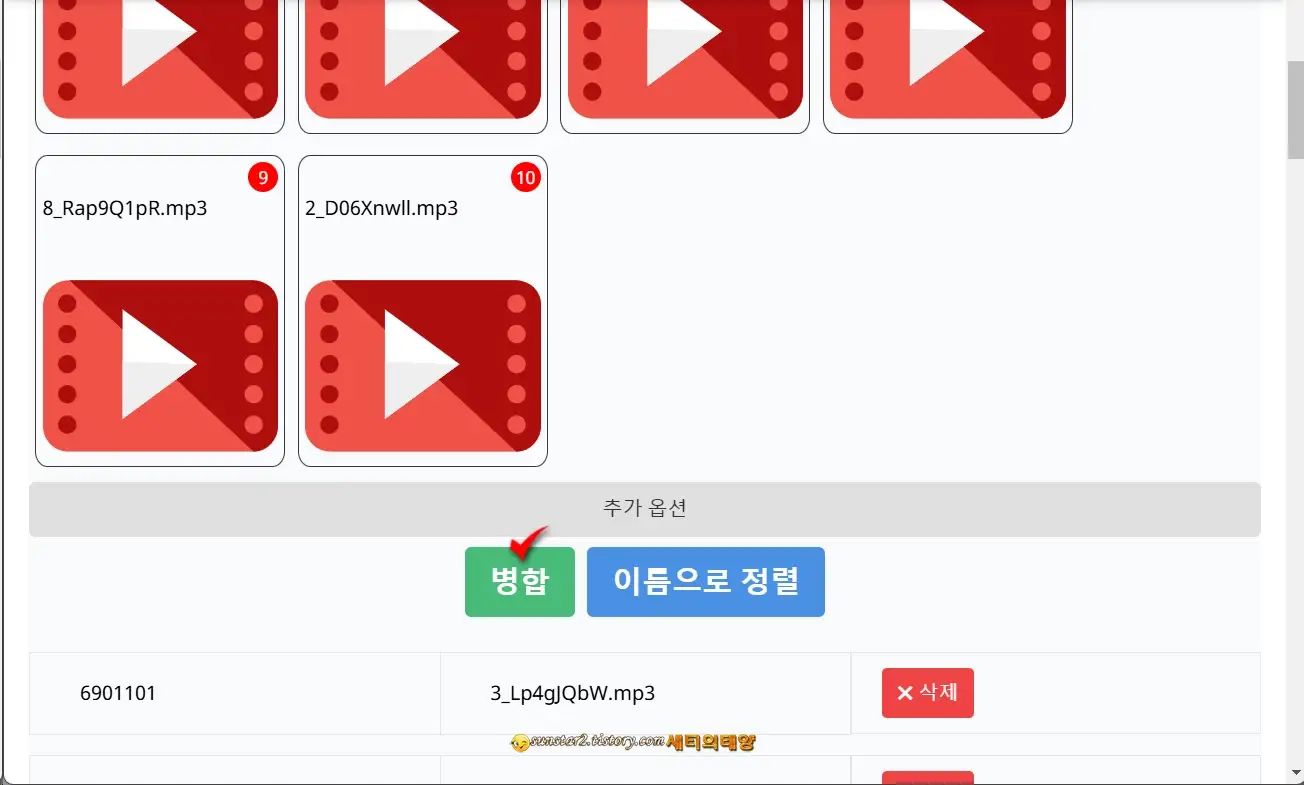Select the red badge numbered 10
The height and width of the screenshot is (785, 1304).
525,178
